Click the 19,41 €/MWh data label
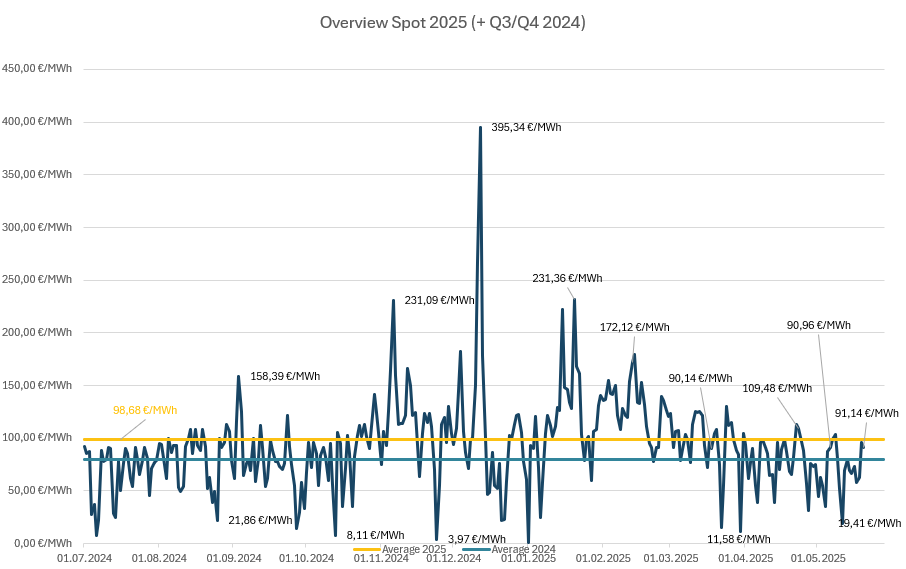906x569 pixels. click(x=869, y=523)
